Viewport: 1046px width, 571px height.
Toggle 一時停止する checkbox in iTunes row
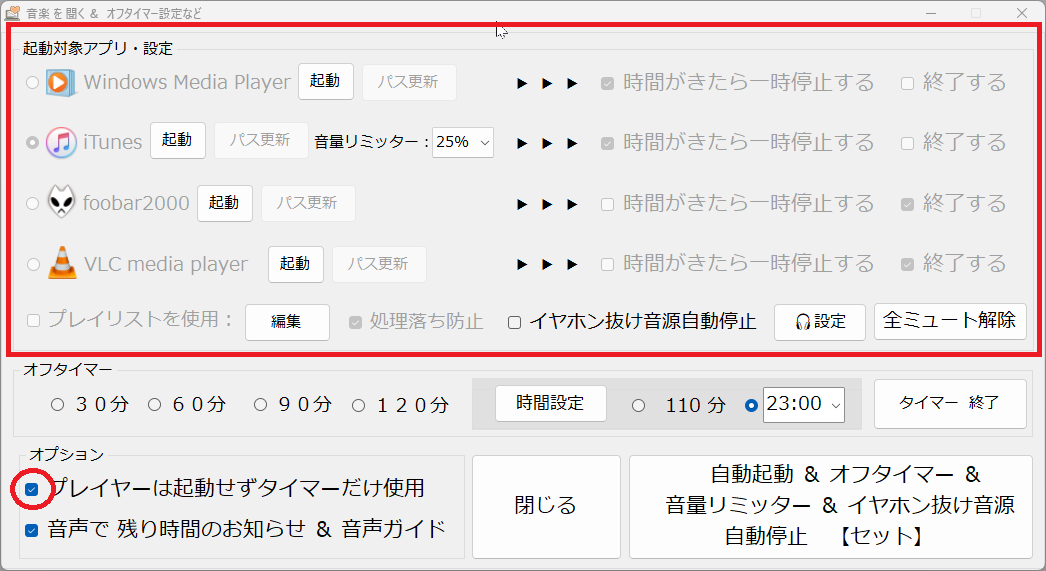pyautogui.click(x=607, y=143)
